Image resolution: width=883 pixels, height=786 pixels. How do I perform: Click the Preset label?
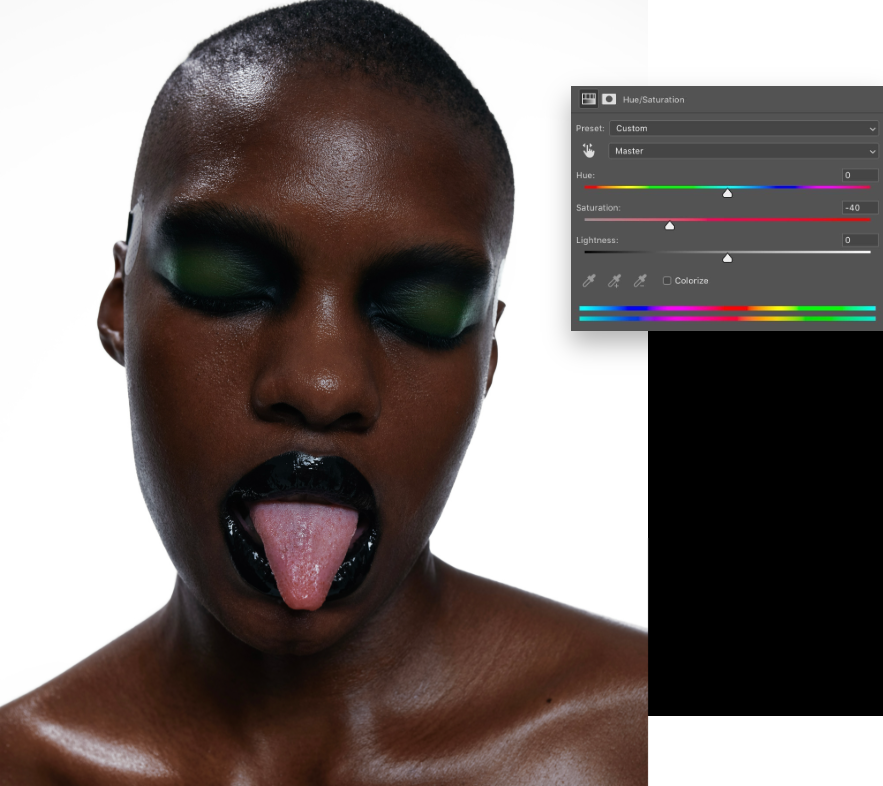590,128
